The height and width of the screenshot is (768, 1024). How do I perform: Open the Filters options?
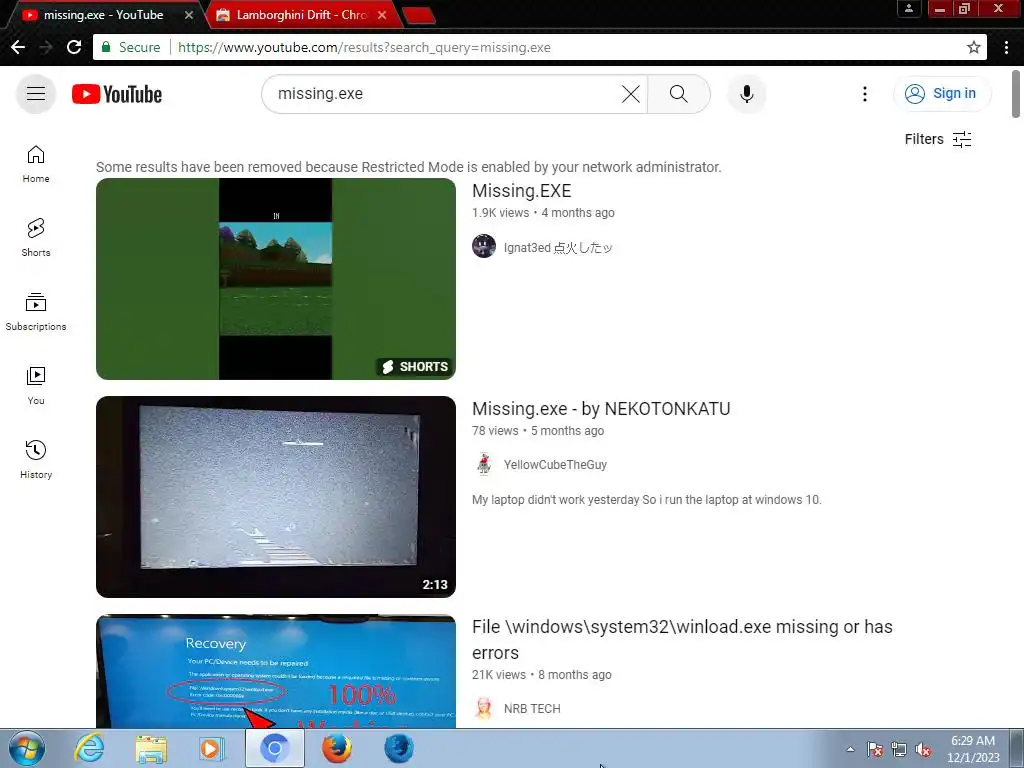(938, 139)
